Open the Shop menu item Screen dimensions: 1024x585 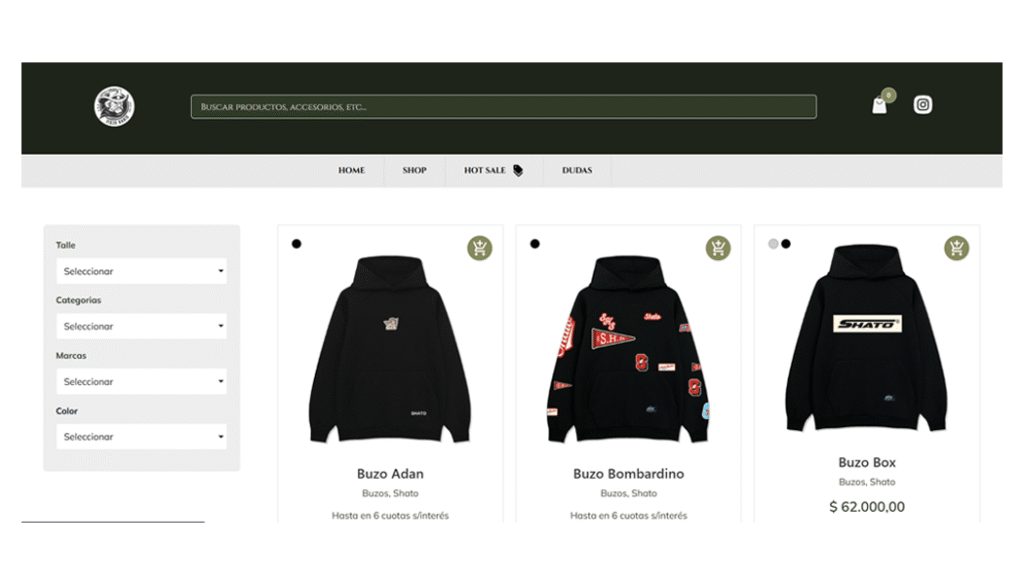414,170
